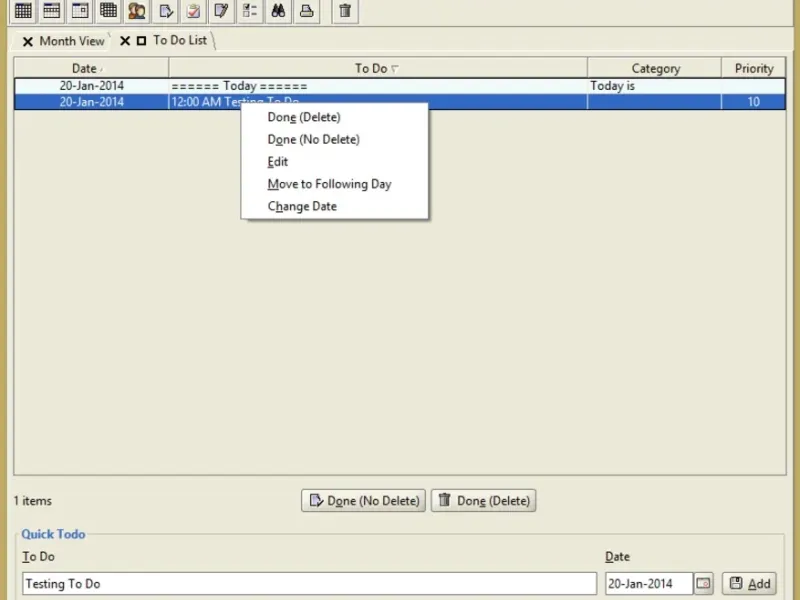This screenshot has width=800, height=600.
Task: Click the Done (No Delete) button
Action: point(363,501)
